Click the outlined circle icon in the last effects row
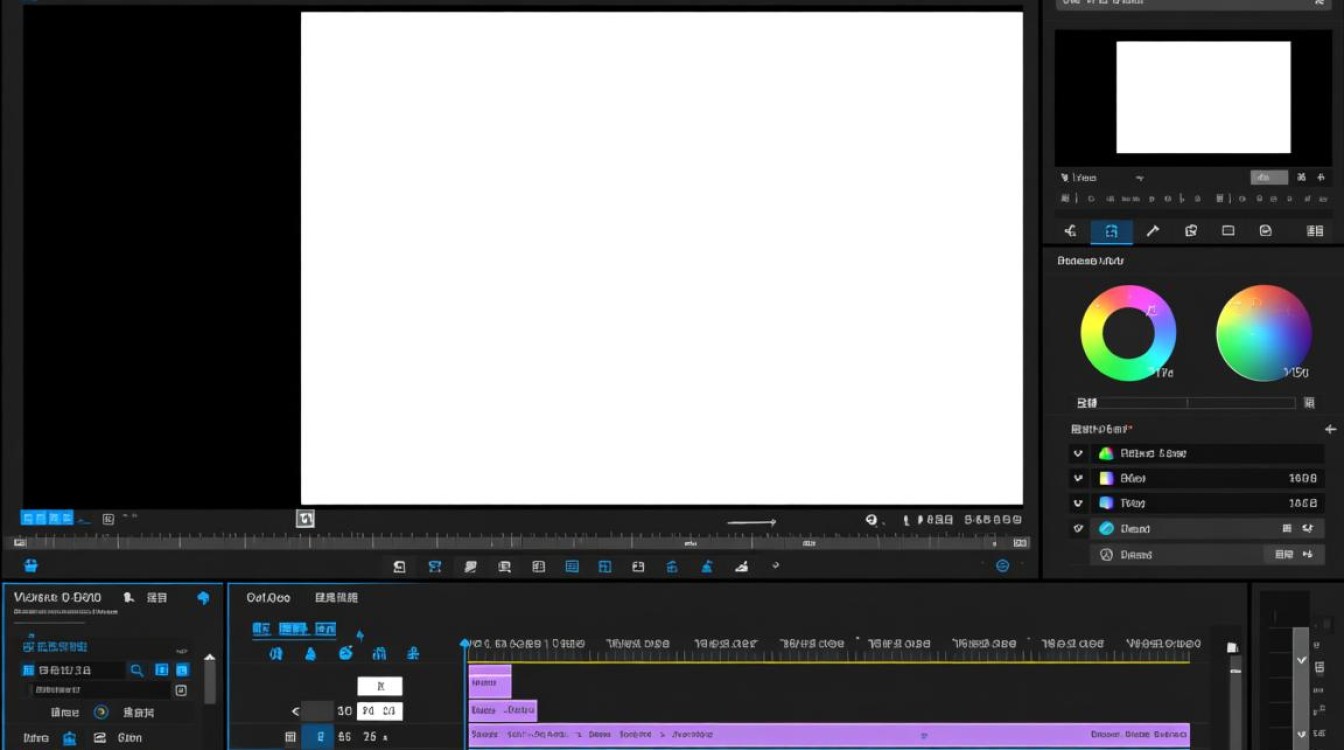Screen dimensions: 1344x750 tap(1106, 554)
